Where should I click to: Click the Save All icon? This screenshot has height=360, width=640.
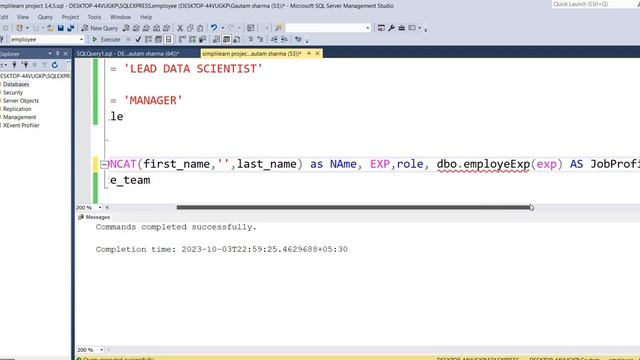pyautogui.click(x=71, y=28)
